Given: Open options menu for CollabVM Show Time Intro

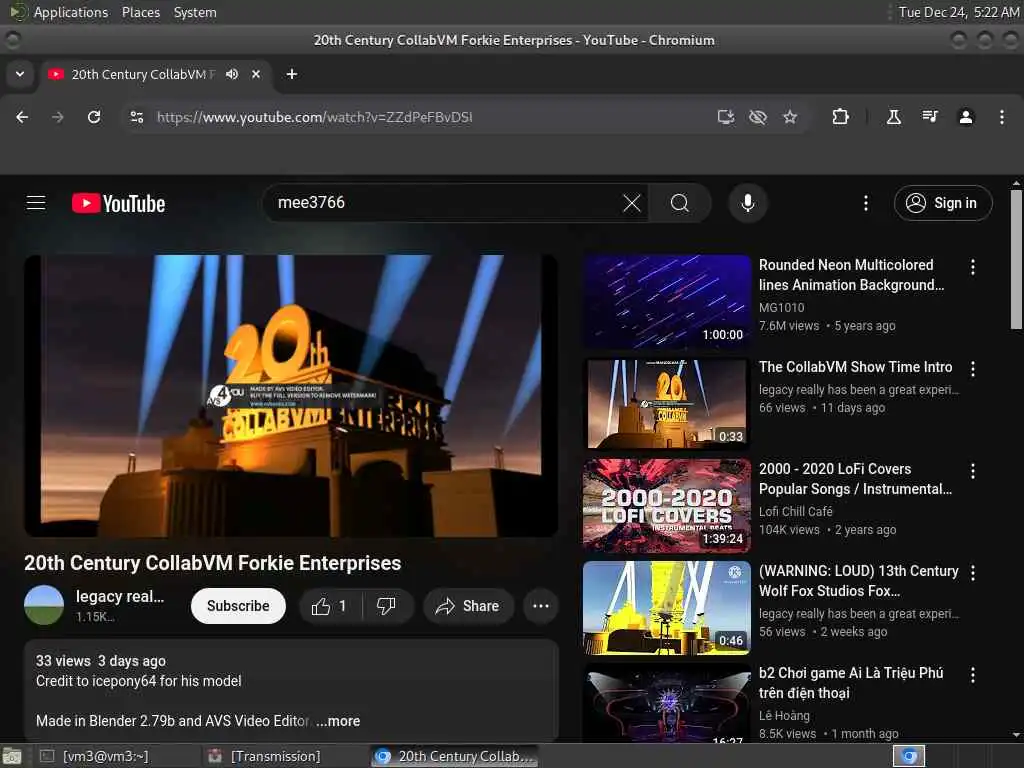Looking at the screenshot, I should pyautogui.click(x=972, y=369).
